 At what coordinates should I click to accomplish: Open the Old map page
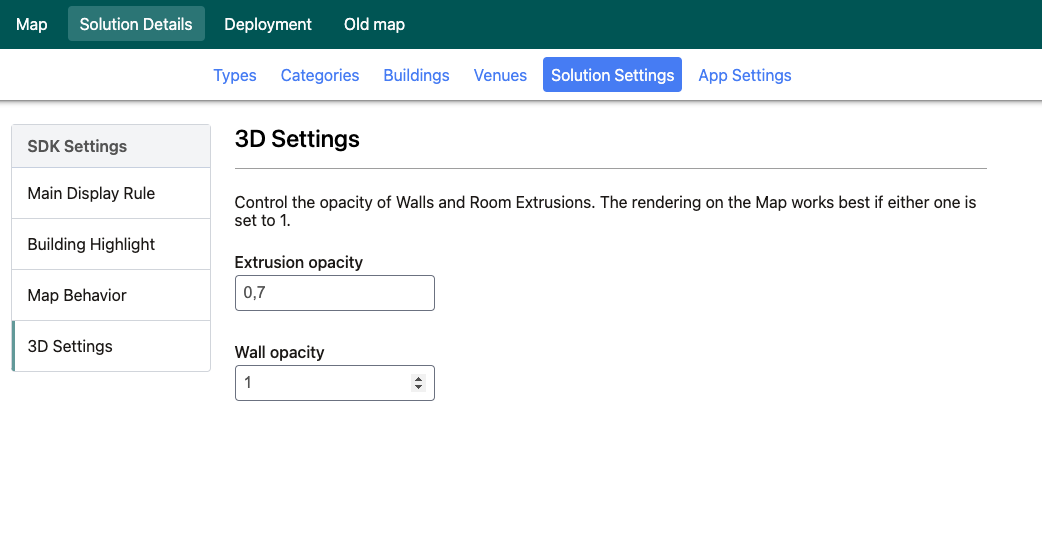pos(374,24)
